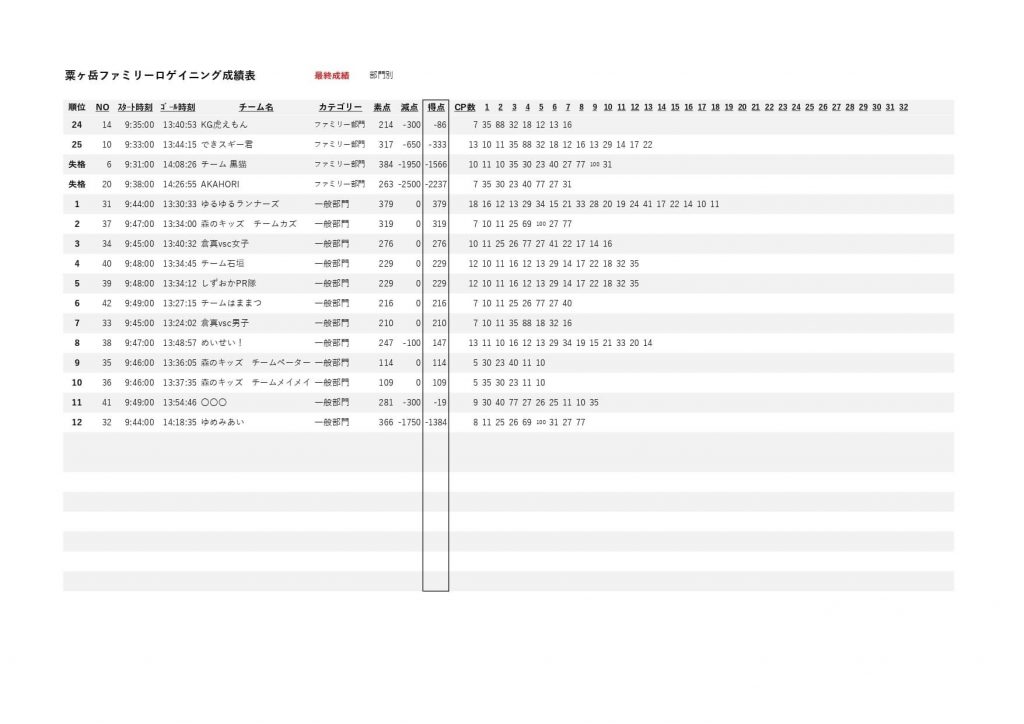The image size is (1024, 724).
Task: Click 失格 in the AKAHORI row
Action: click(77, 184)
